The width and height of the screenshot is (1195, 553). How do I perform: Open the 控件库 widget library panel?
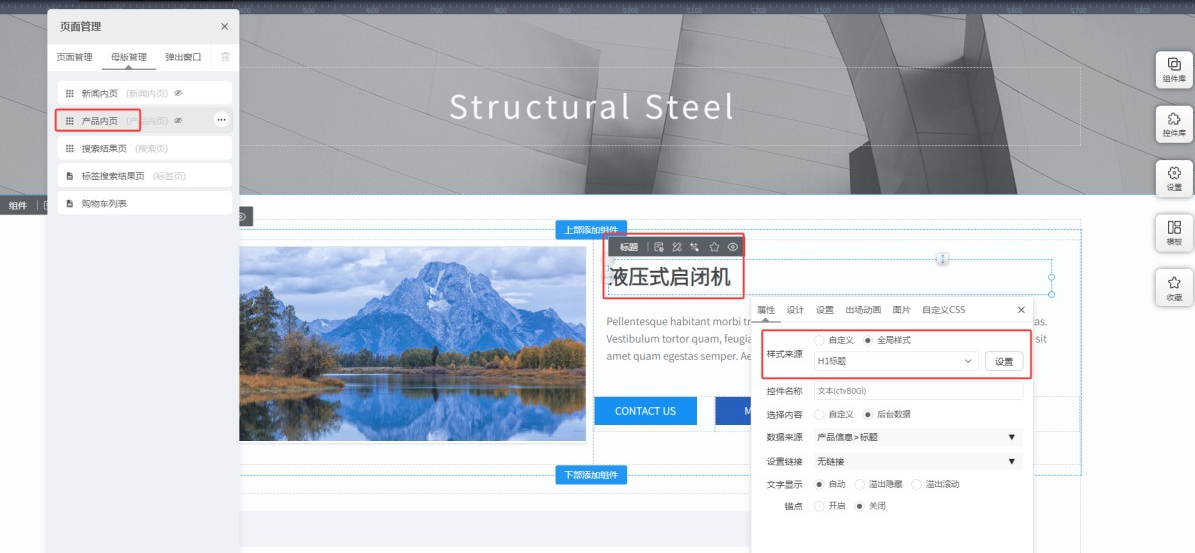point(1174,124)
